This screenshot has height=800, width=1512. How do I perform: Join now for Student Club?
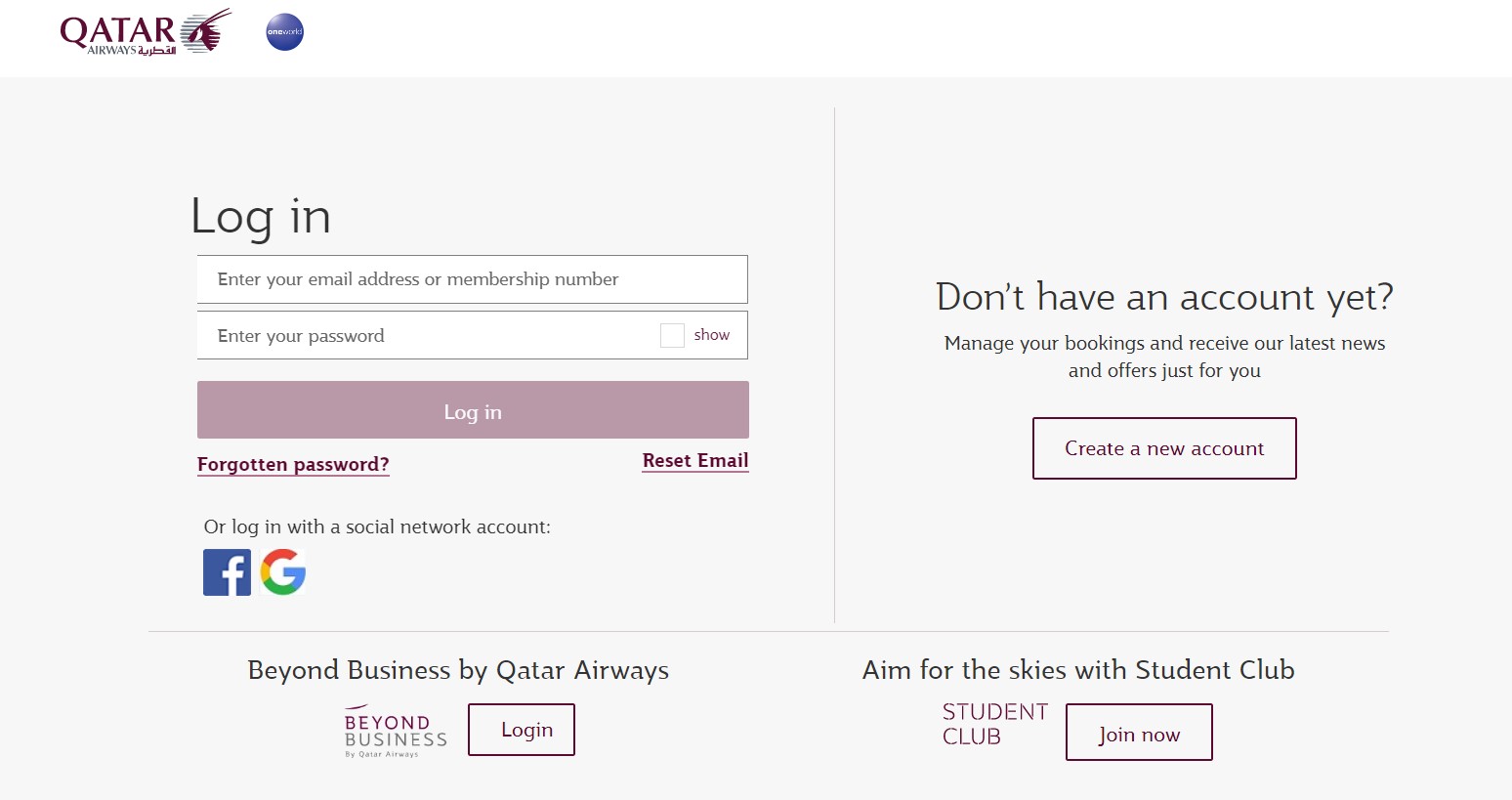tap(1139, 733)
